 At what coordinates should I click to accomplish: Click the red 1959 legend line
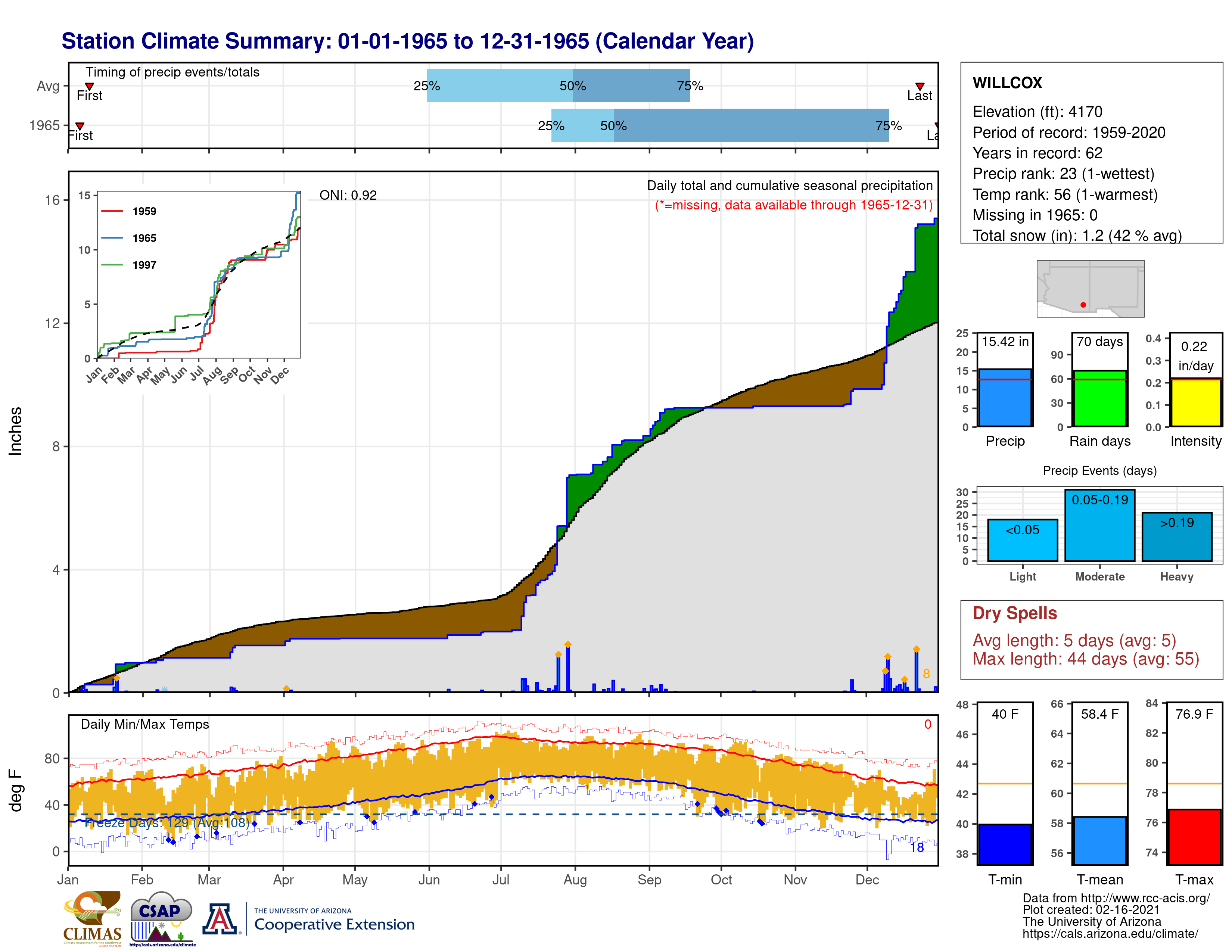[112, 211]
